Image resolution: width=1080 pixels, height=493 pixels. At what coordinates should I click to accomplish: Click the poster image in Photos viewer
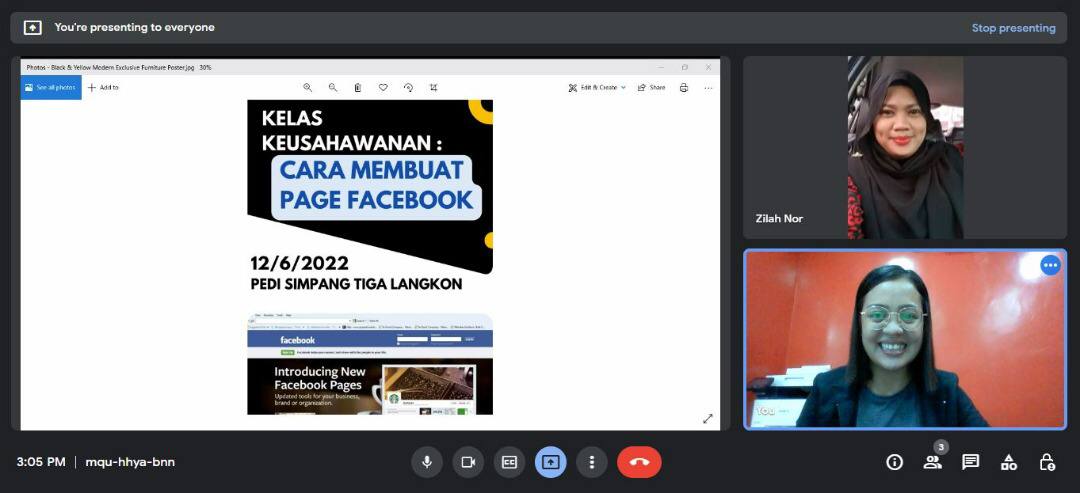coord(370,257)
